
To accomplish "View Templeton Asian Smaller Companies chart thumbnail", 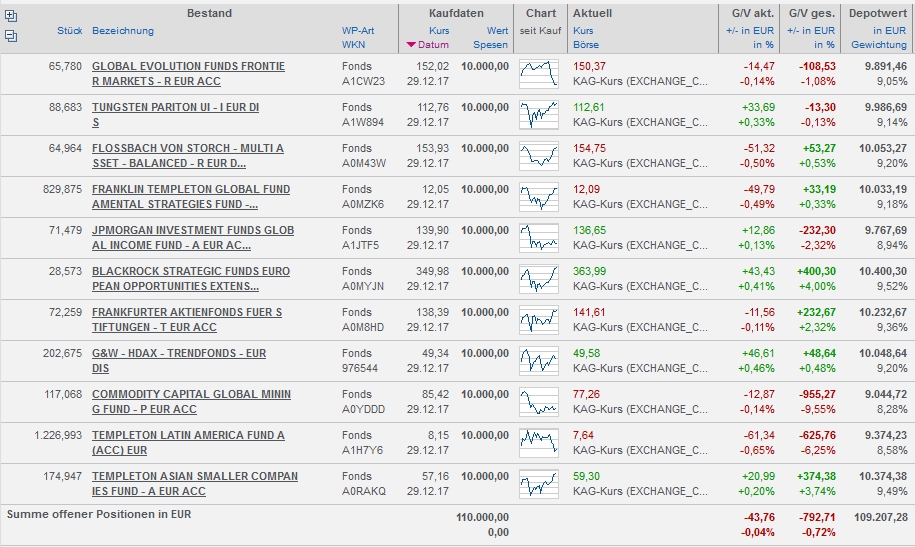I will (539, 484).
